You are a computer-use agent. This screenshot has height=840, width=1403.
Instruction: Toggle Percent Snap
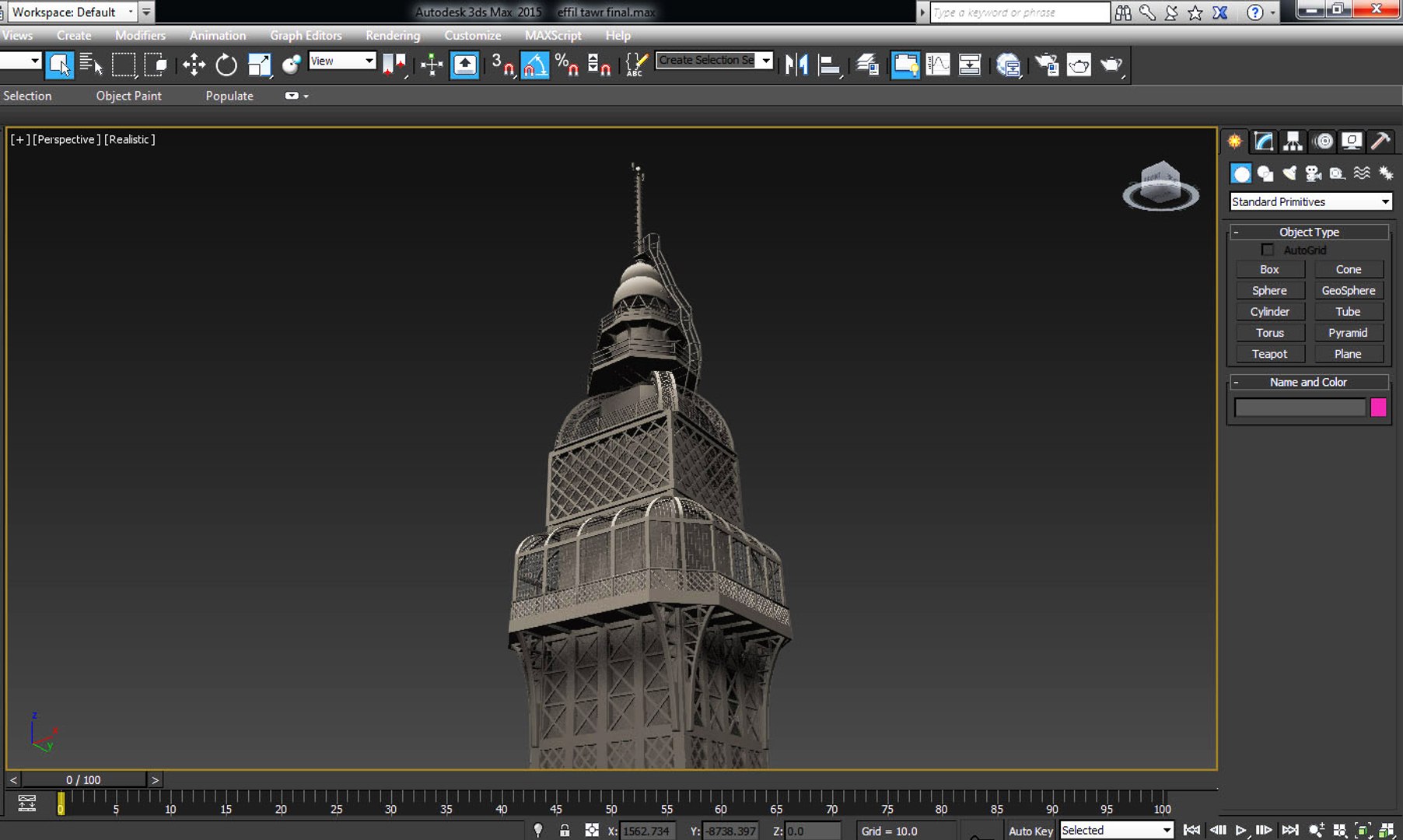click(x=566, y=65)
